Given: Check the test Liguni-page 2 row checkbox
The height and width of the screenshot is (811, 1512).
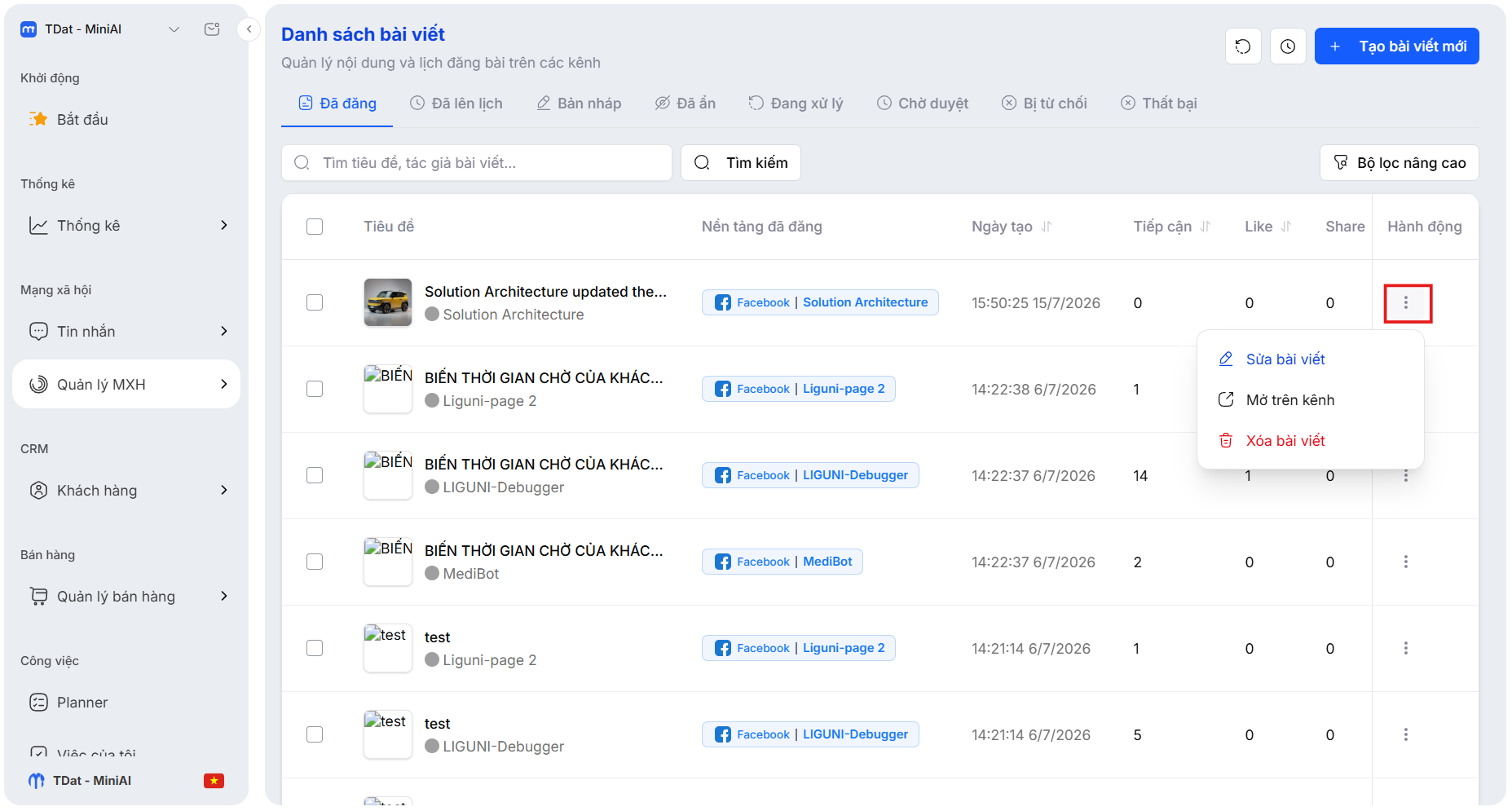Looking at the screenshot, I should [x=315, y=649].
